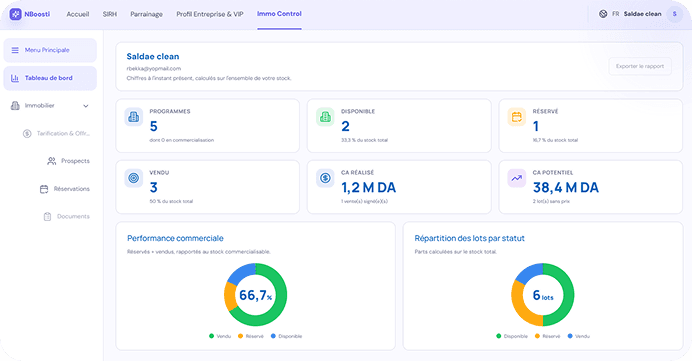Open Tableau de bord sidebar item

pyautogui.click(x=50, y=78)
